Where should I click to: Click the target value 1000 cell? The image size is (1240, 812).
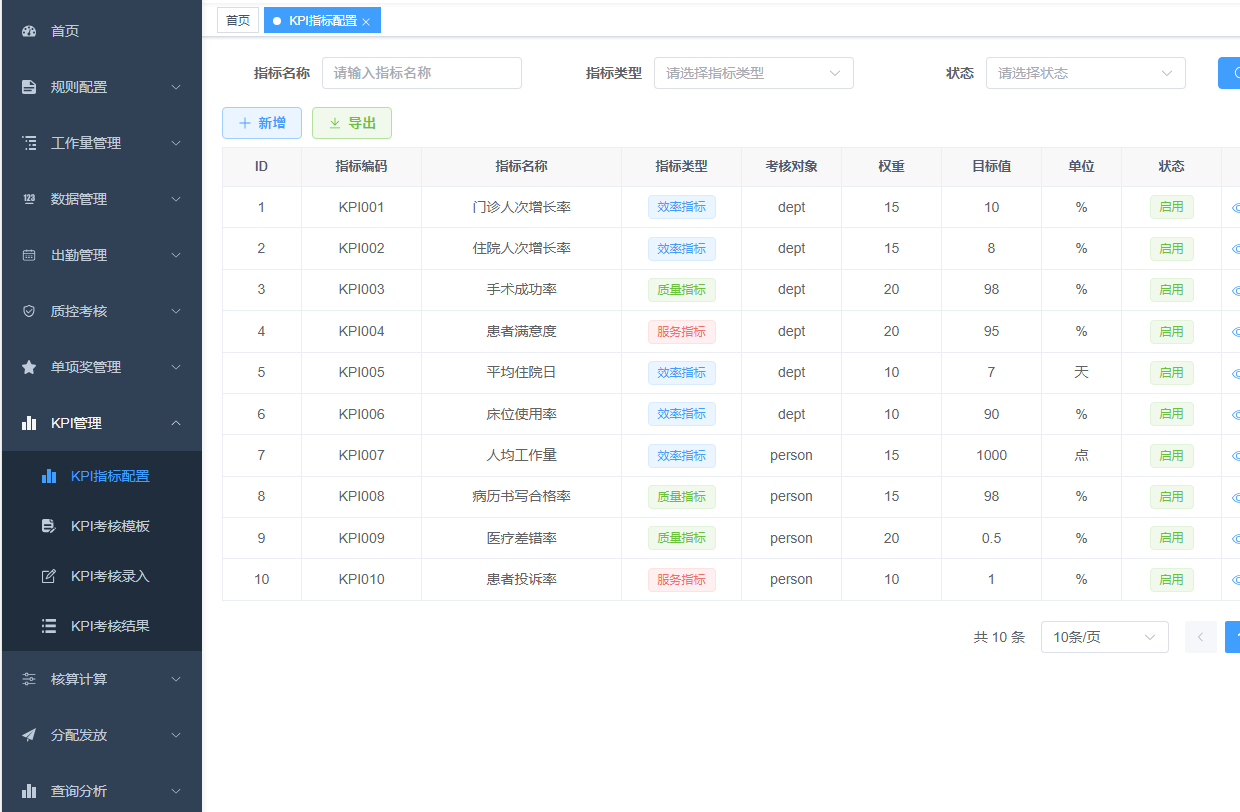coord(991,455)
